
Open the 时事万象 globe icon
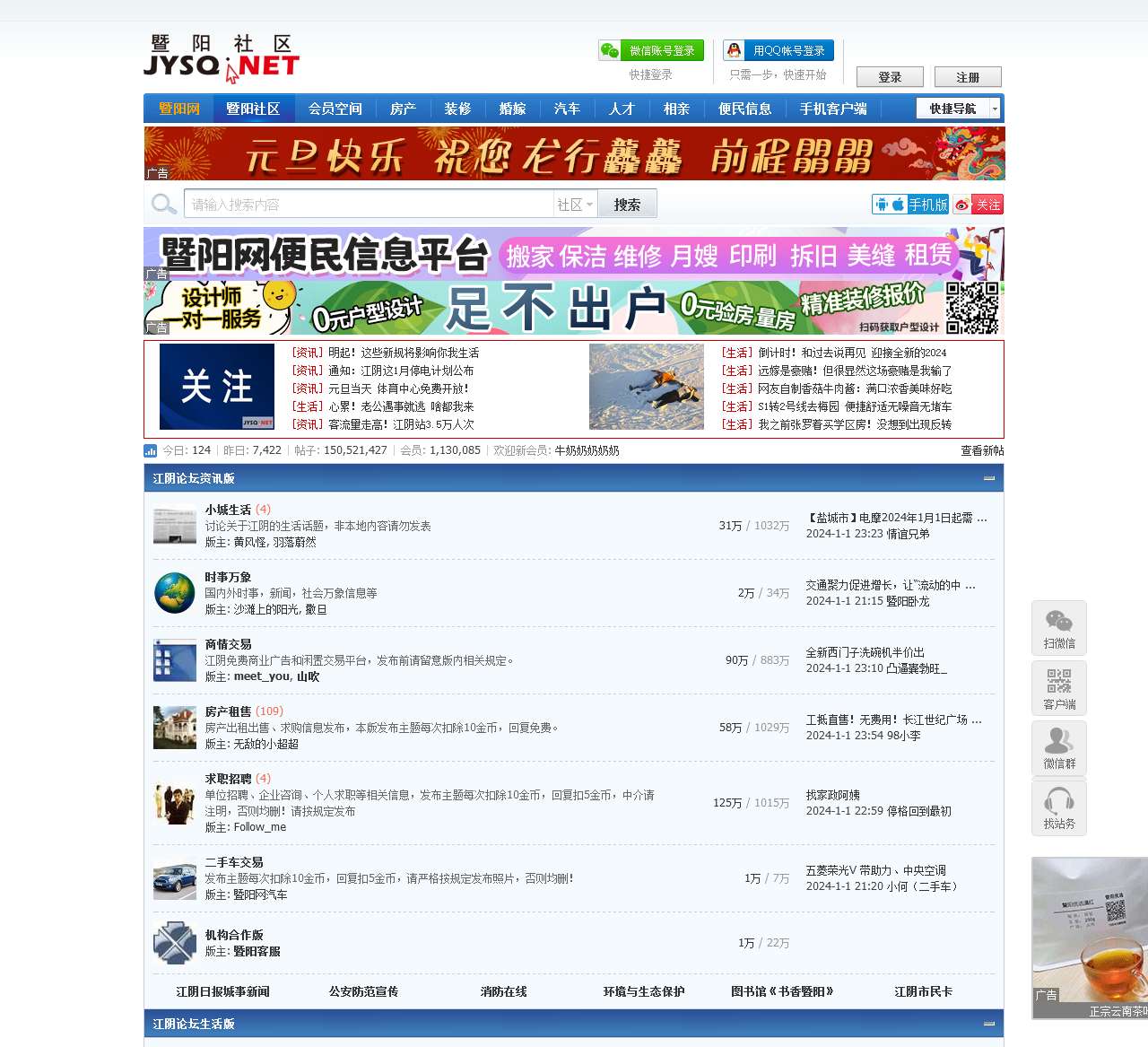[x=175, y=593]
